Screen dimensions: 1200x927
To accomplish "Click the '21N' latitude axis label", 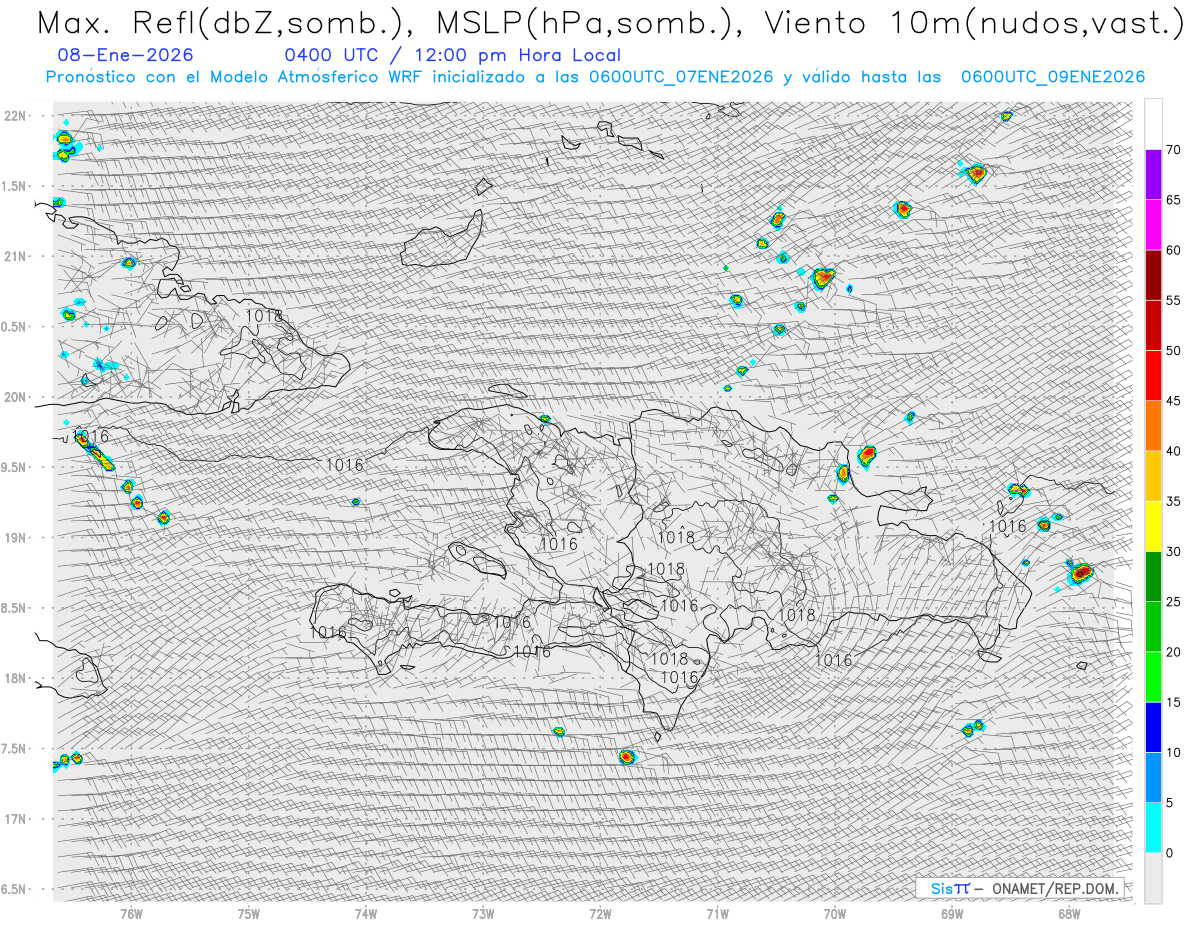I will 15,256.
